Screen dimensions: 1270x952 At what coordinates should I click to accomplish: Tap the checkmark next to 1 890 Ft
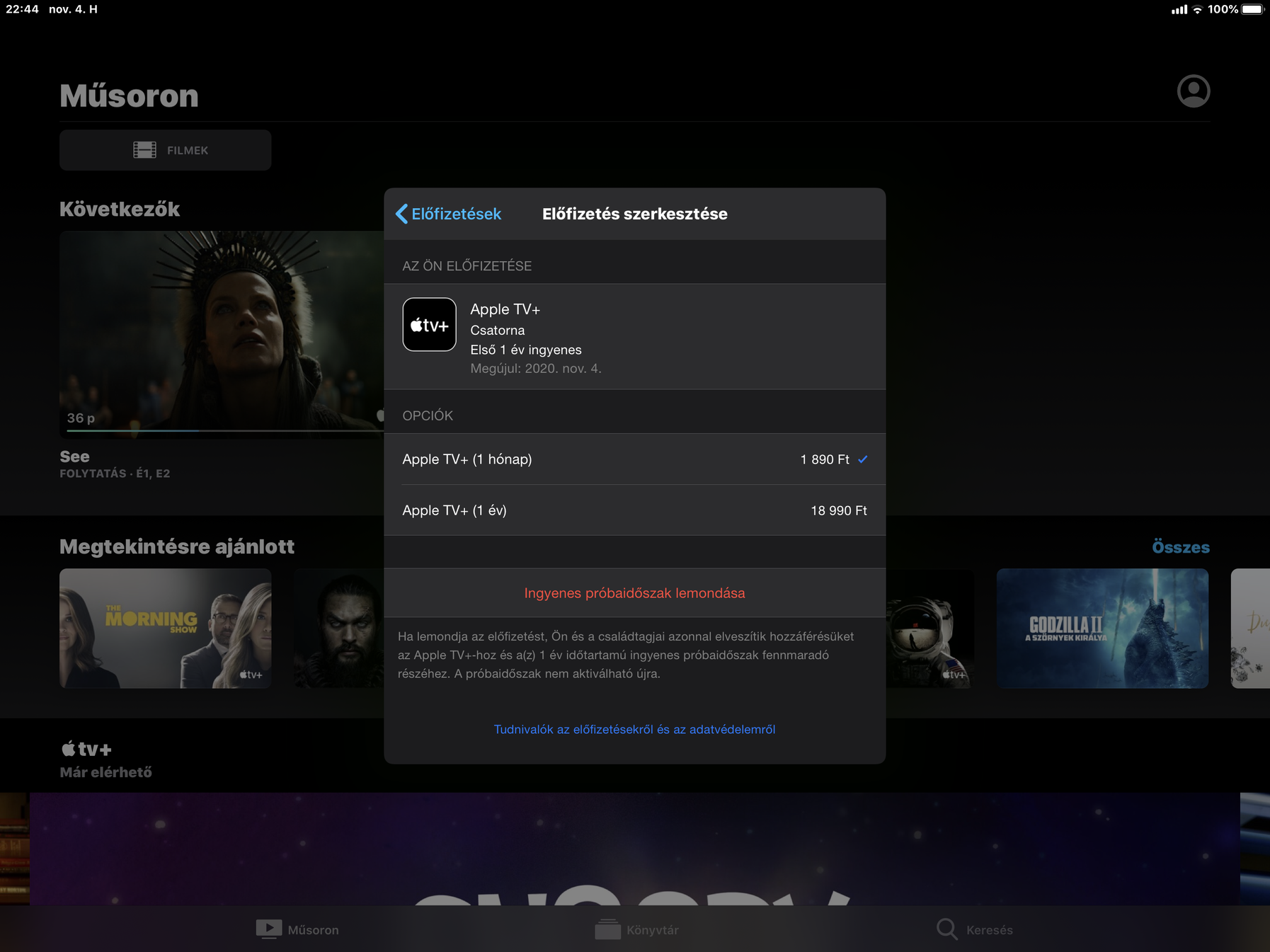pyautogui.click(x=863, y=459)
